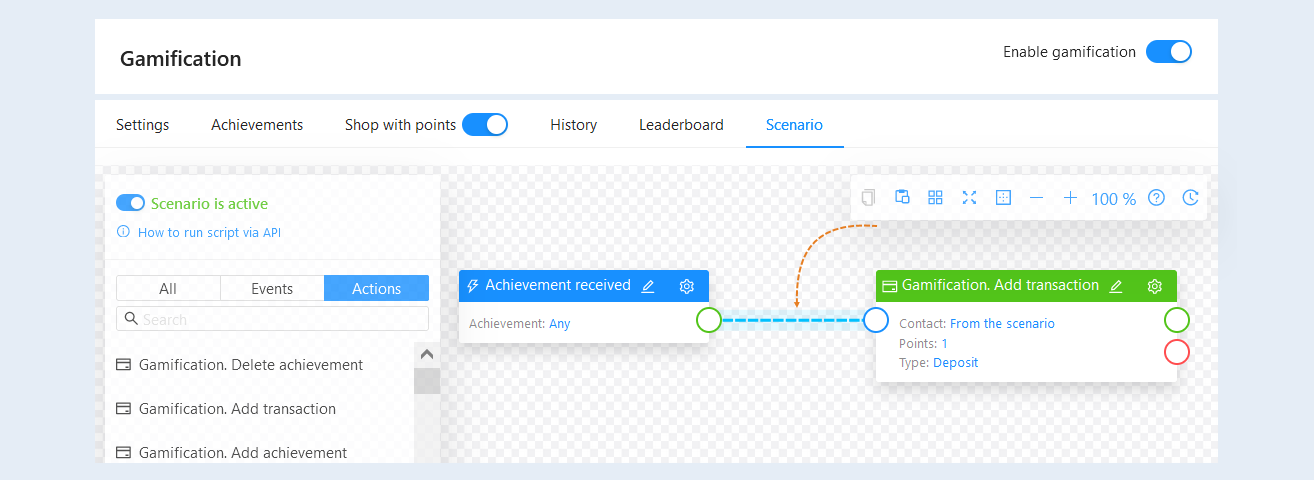
Task: Open How to run script via API link
Action: pyautogui.click(x=210, y=232)
